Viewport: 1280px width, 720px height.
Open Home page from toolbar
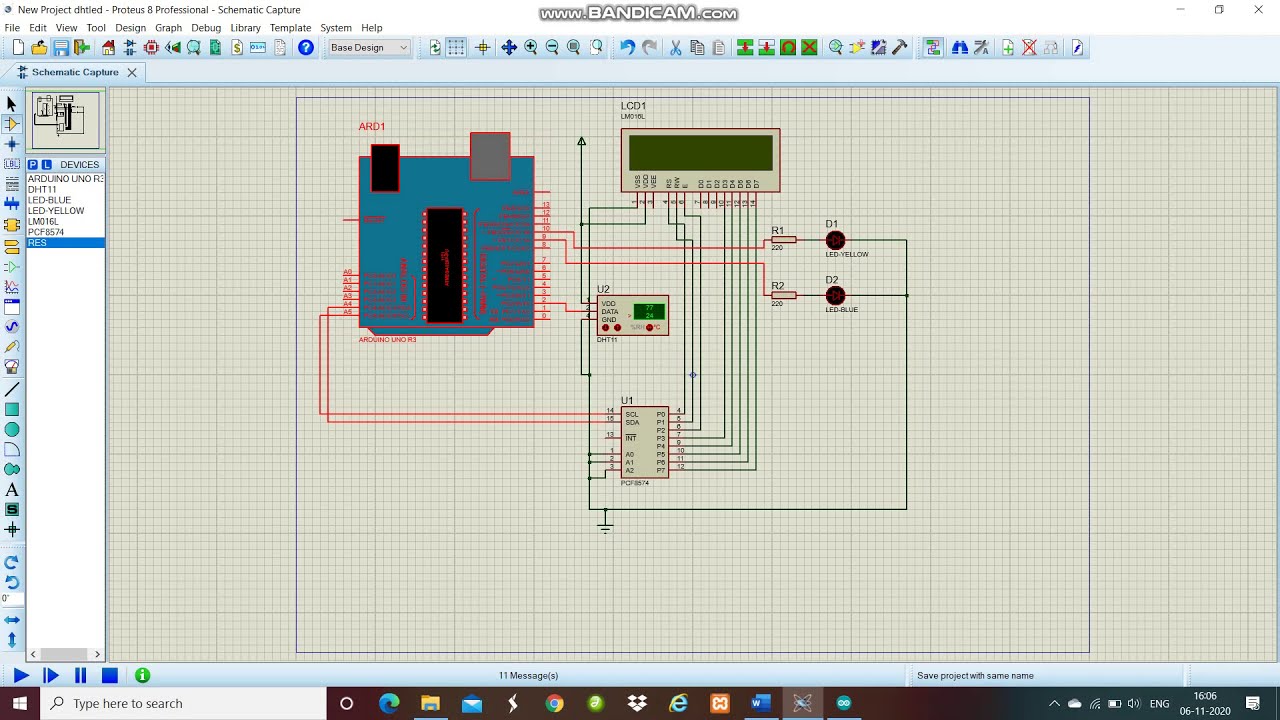tap(108, 48)
